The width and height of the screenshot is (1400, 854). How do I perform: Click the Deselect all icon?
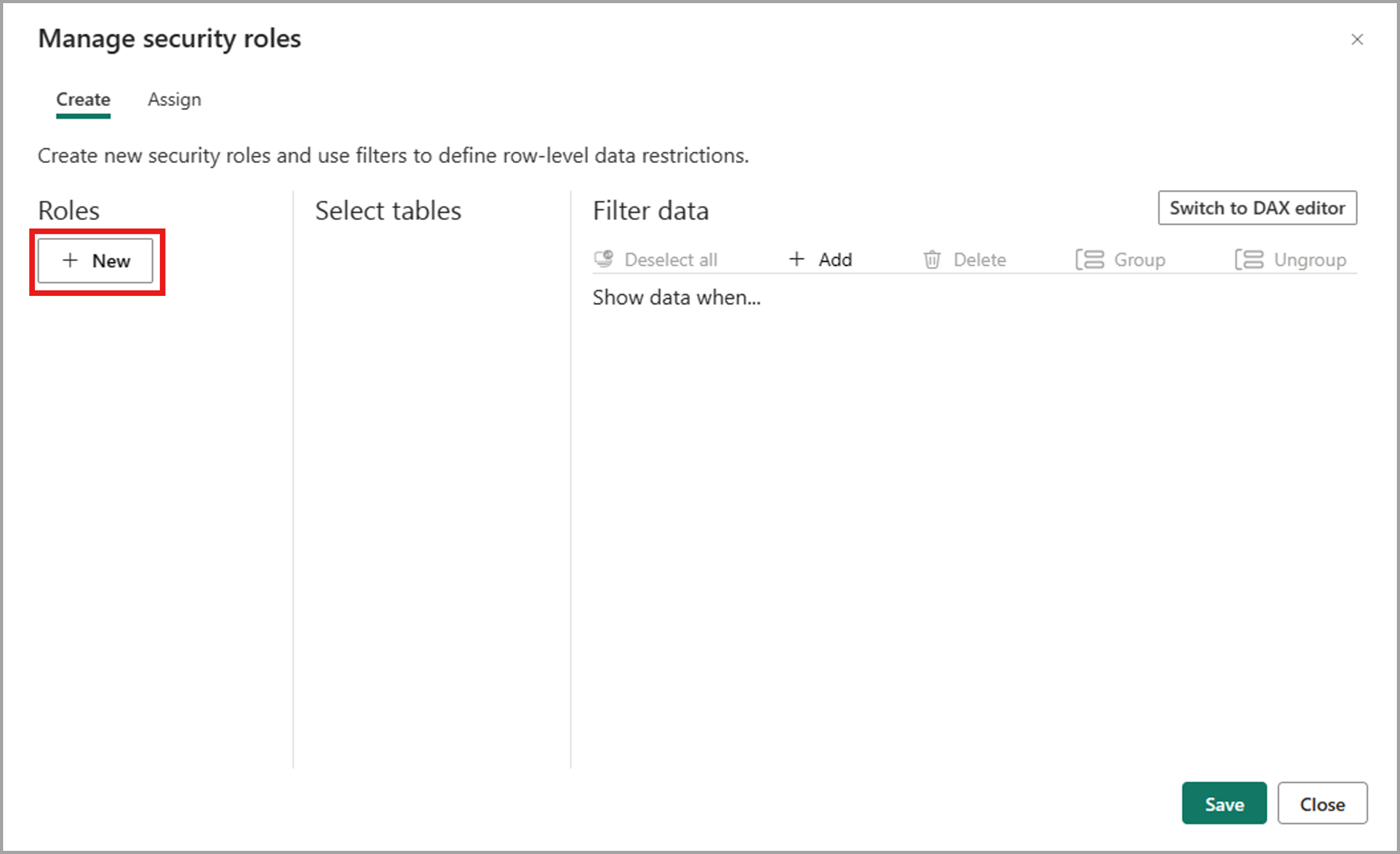coord(604,259)
